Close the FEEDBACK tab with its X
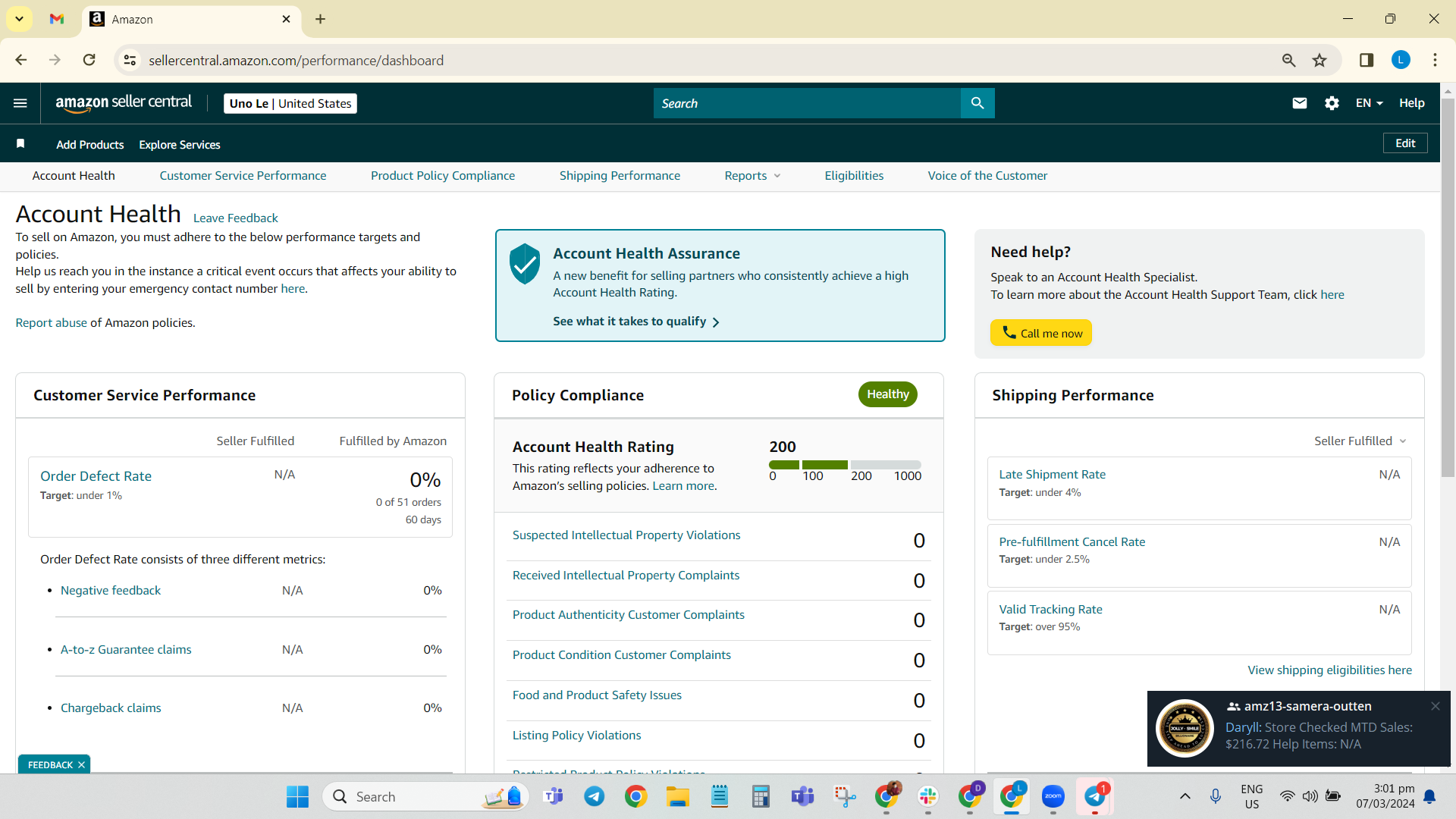This screenshot has height=819, width=1456. [x=81, y=765]
